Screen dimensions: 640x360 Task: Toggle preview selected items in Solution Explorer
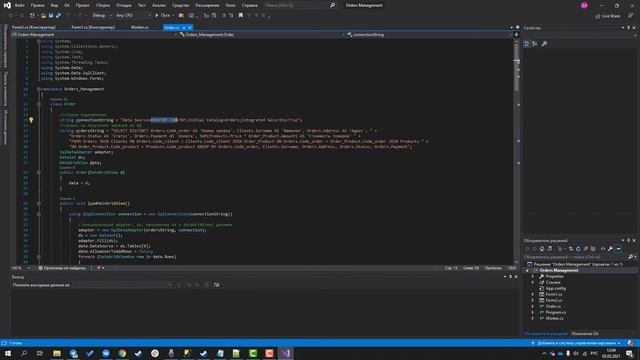(x=618, y=249)
